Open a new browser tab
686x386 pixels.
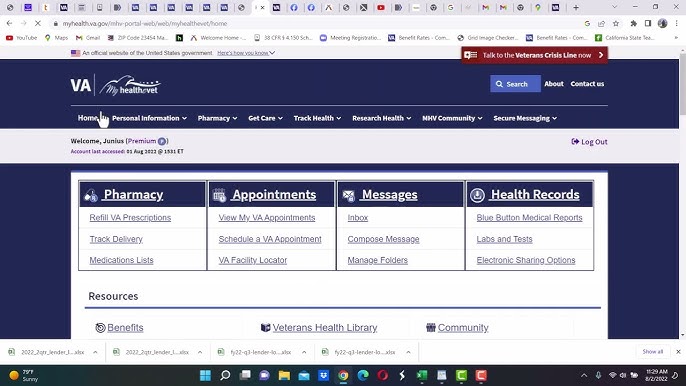[576, 7]
